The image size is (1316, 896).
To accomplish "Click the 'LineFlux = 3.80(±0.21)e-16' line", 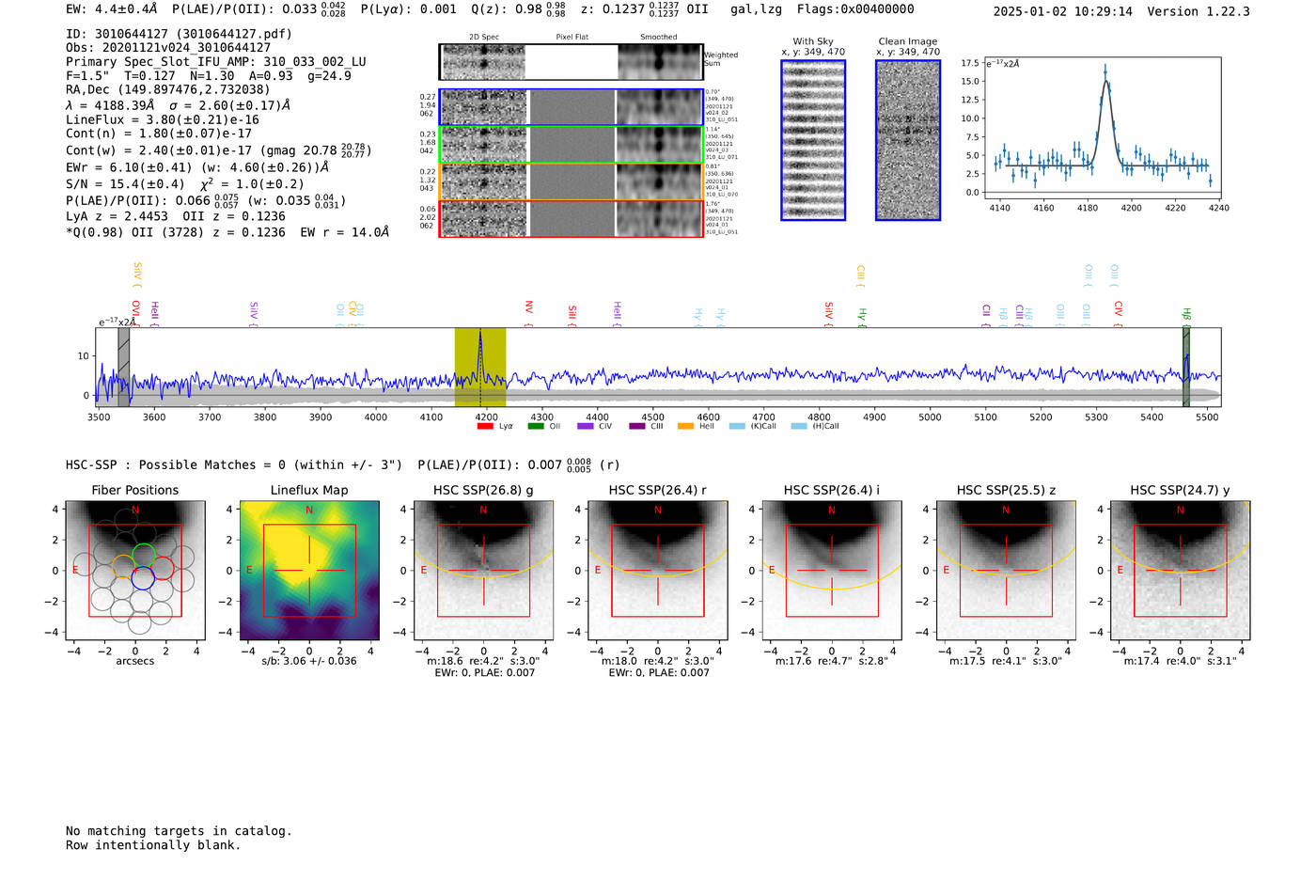I will pyautogui.click(x=163, y=120).
